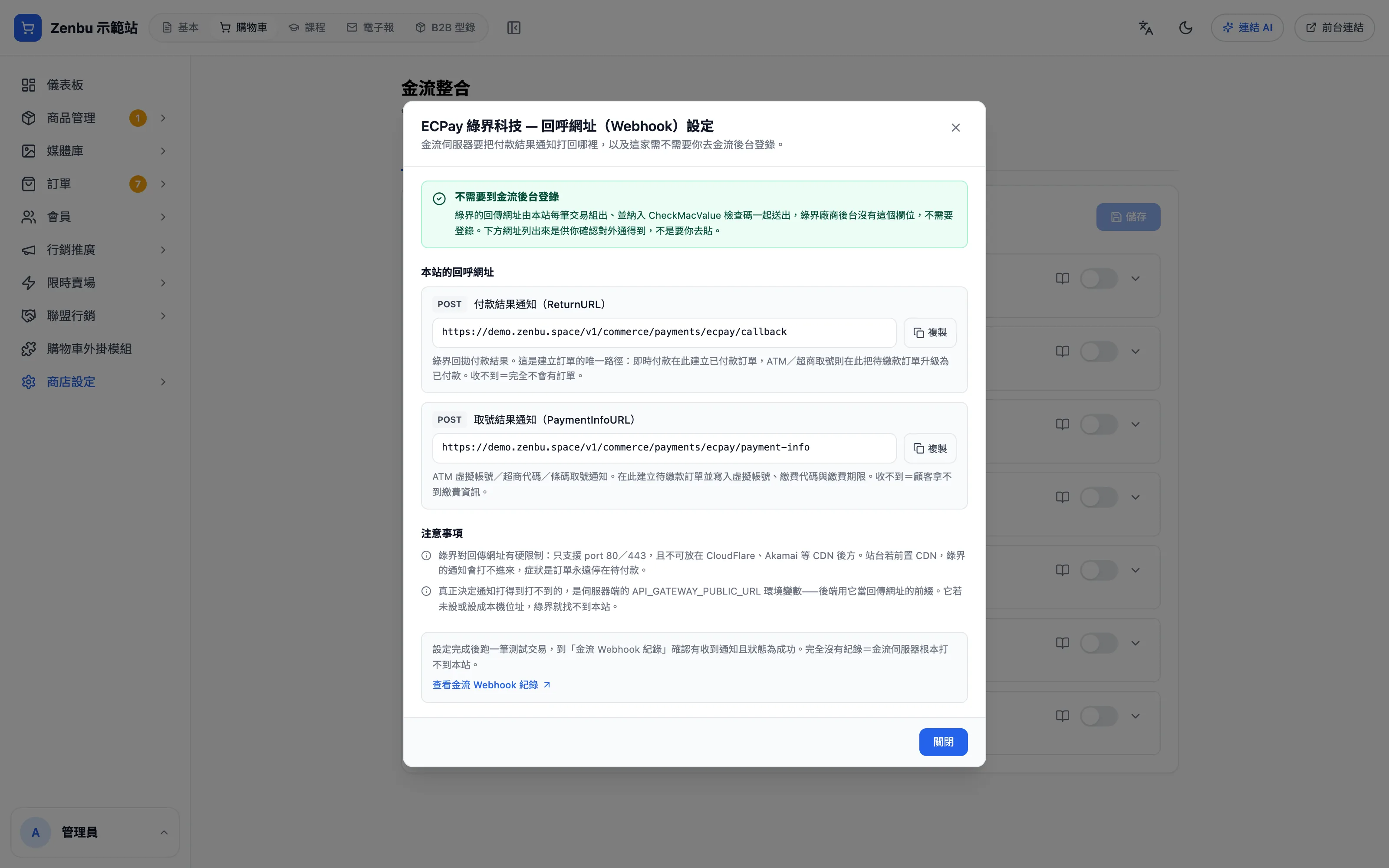The height and width of the screenshot is (868, 1389).
Task: Click the 儲存 save button
Action: (1128, 217)
